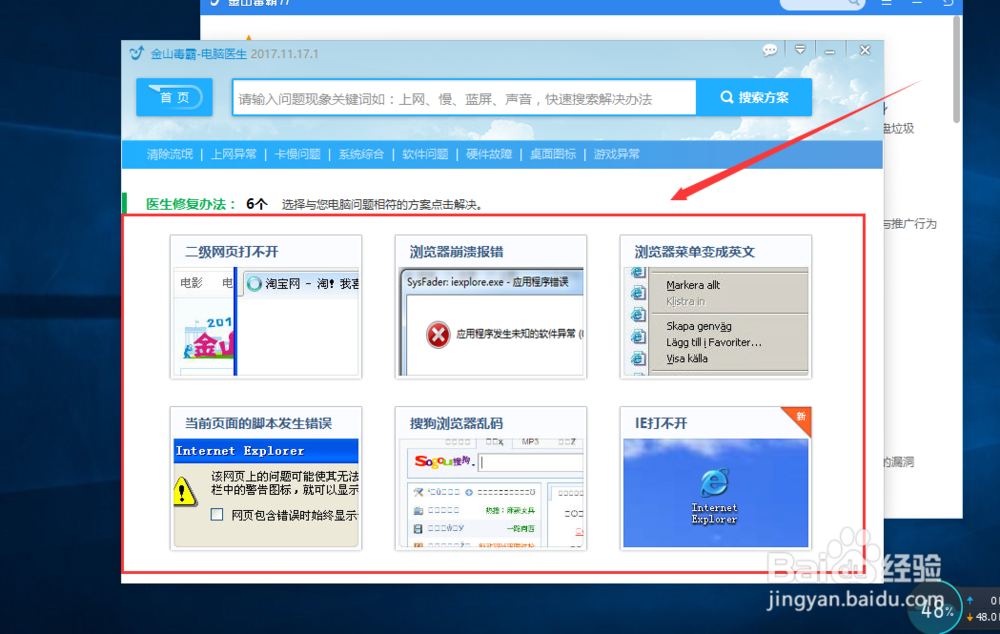
Task: Click the 48% memory floating ball
Action: click(936, 609)
